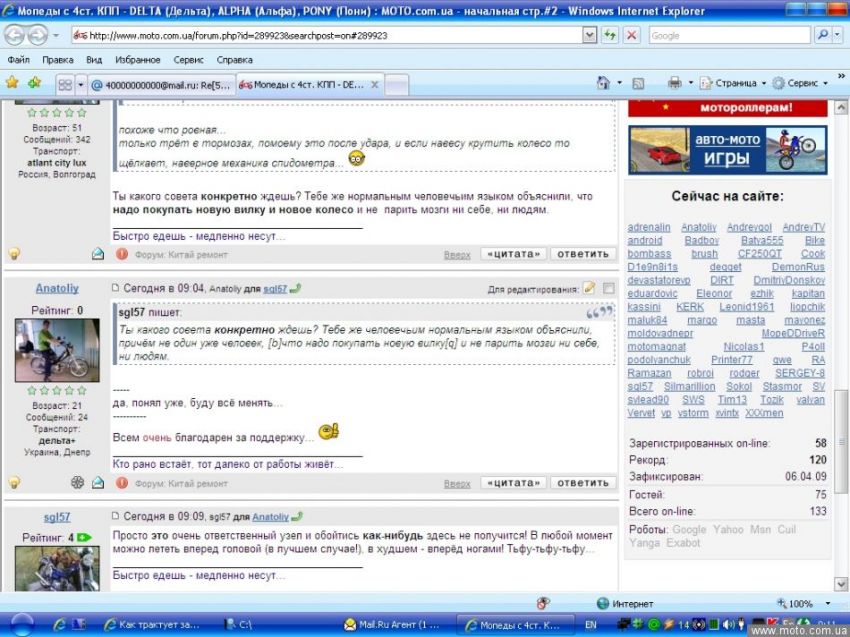Click the Print icon in toolbar
This screenshot has width=850, height=637.
(x=674, y=84)
